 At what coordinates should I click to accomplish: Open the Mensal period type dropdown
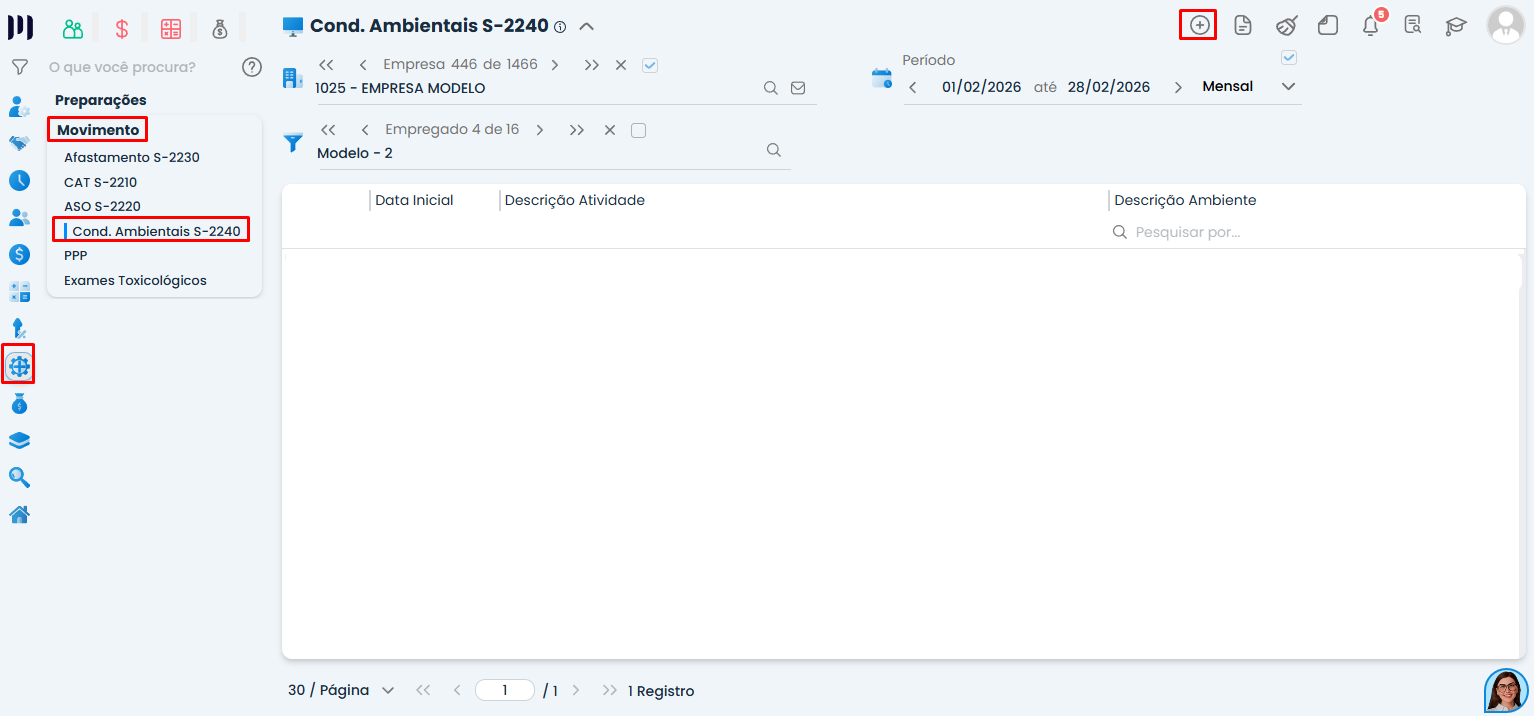[1249, 87]
